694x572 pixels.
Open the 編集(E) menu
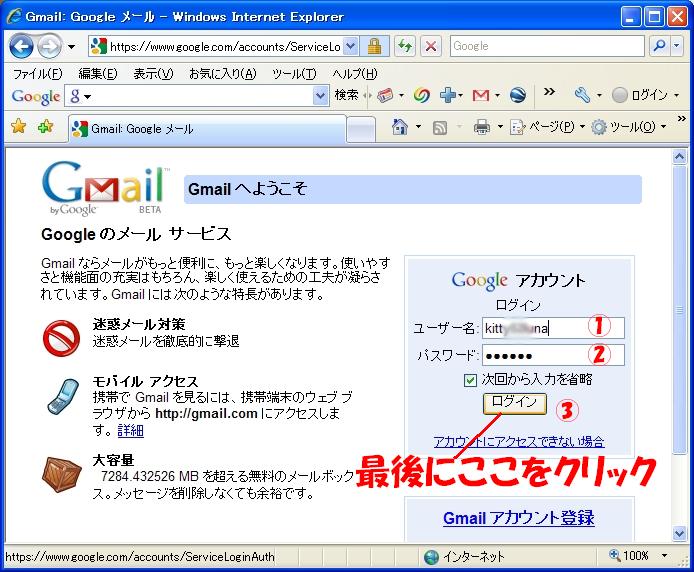point(98,73)
